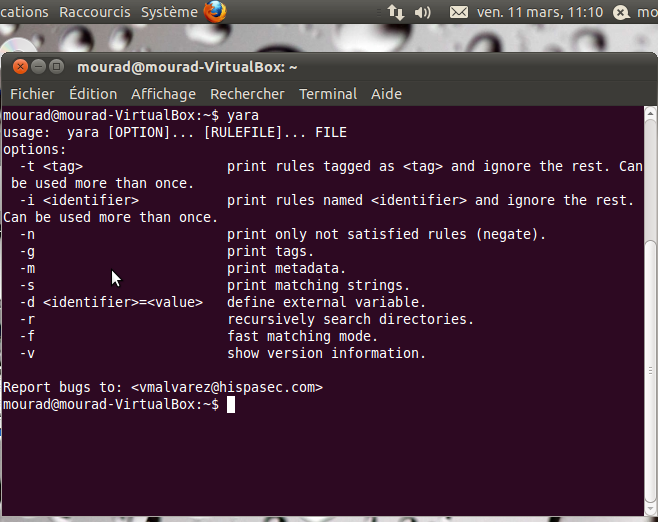Launch Firefox from the top panel
Screen dimensions: 658x522
click(x=215, y=12)
